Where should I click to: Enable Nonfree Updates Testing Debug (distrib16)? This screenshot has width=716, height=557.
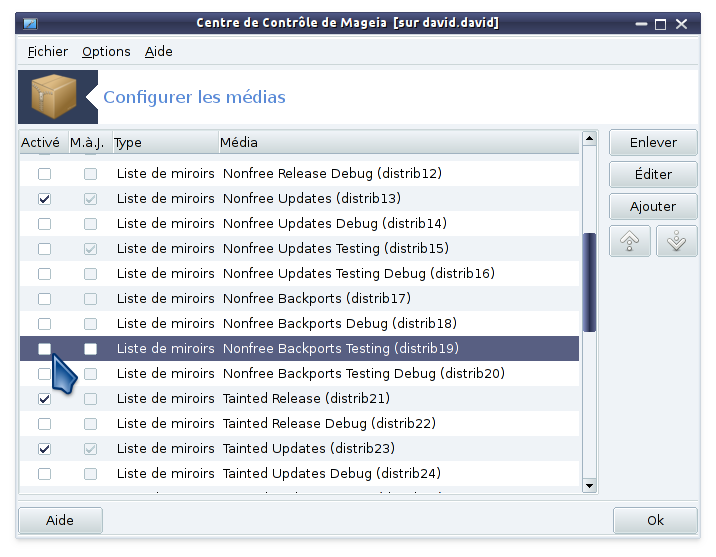(44, 274)
